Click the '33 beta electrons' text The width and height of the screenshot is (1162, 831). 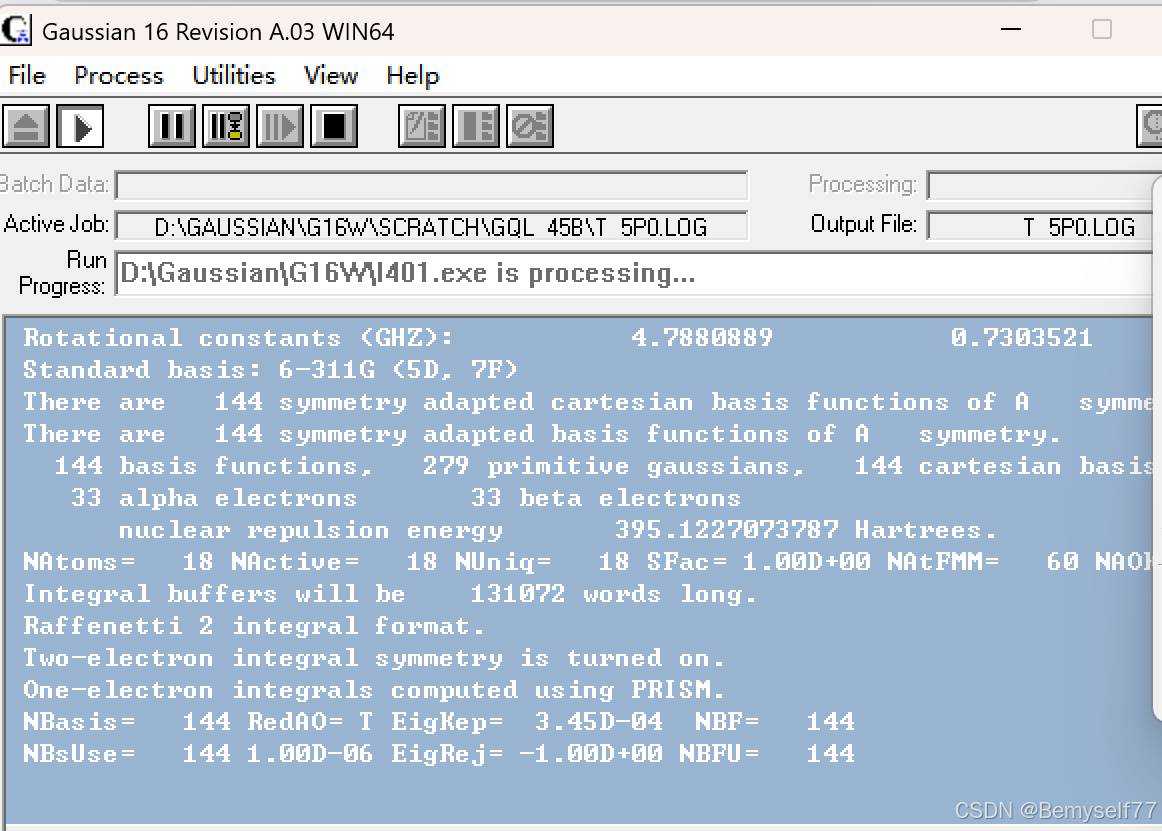[605, 497]
